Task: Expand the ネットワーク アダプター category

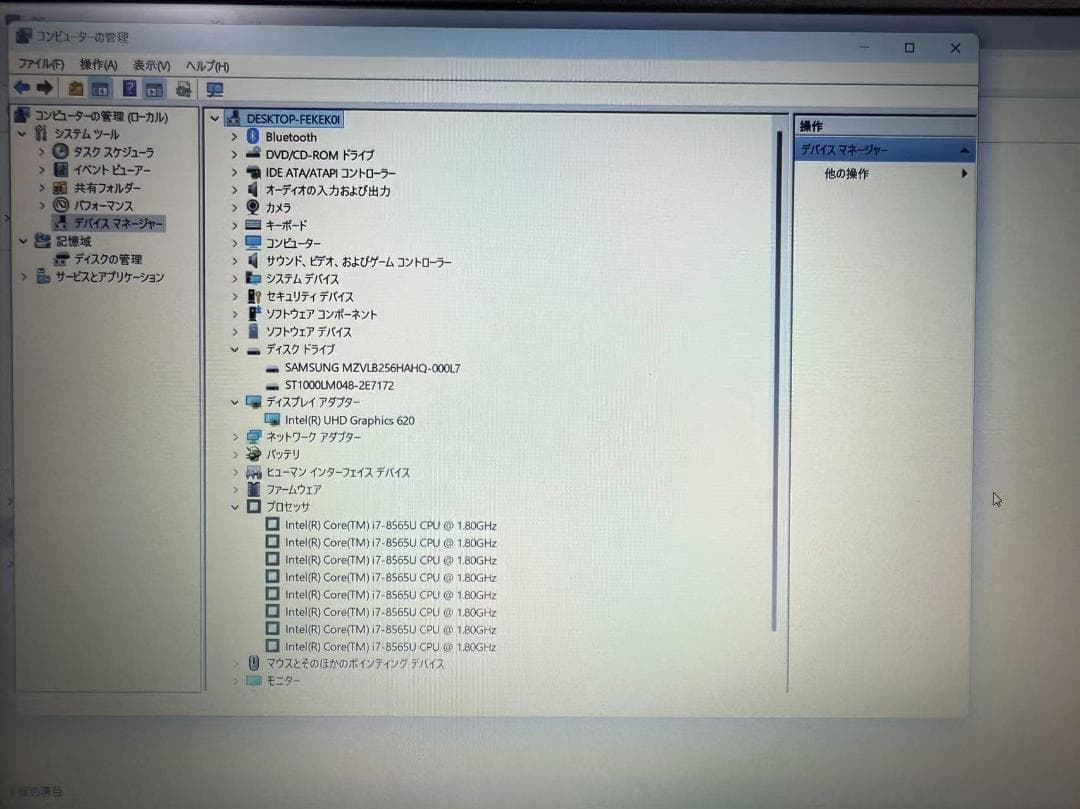Action: (234, 437)
